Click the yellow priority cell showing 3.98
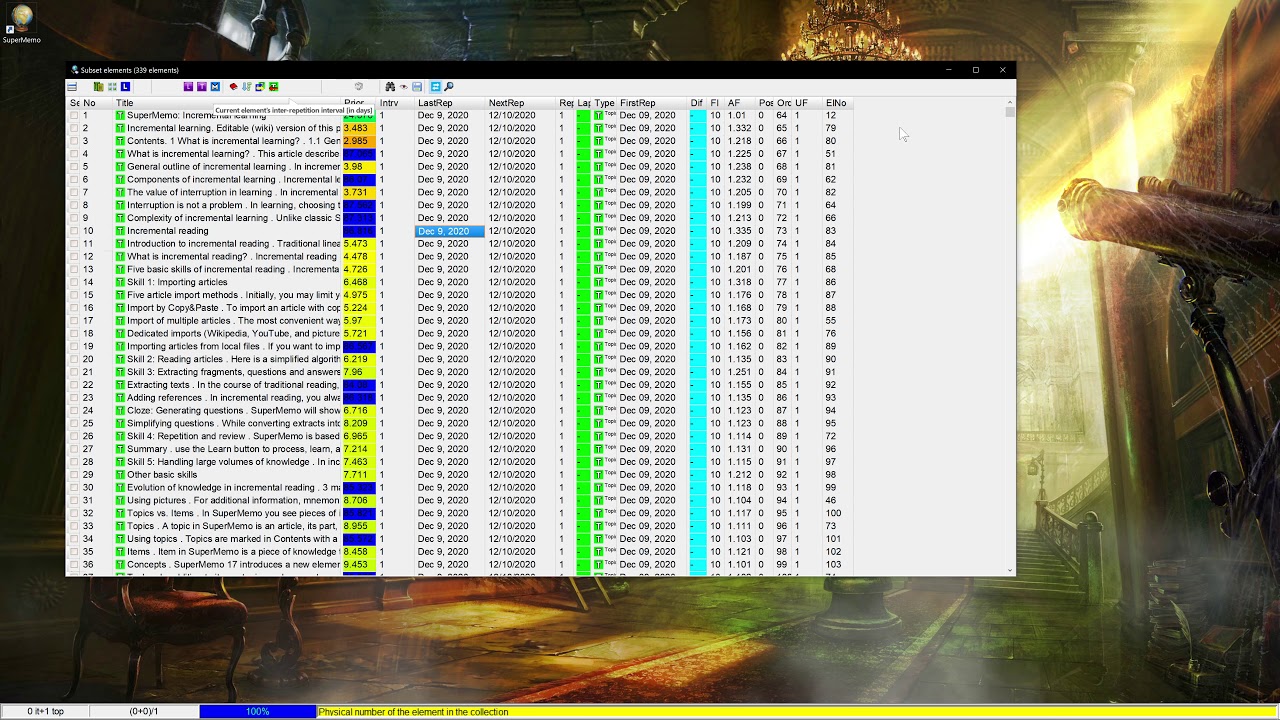 click(x=359, y=167)
